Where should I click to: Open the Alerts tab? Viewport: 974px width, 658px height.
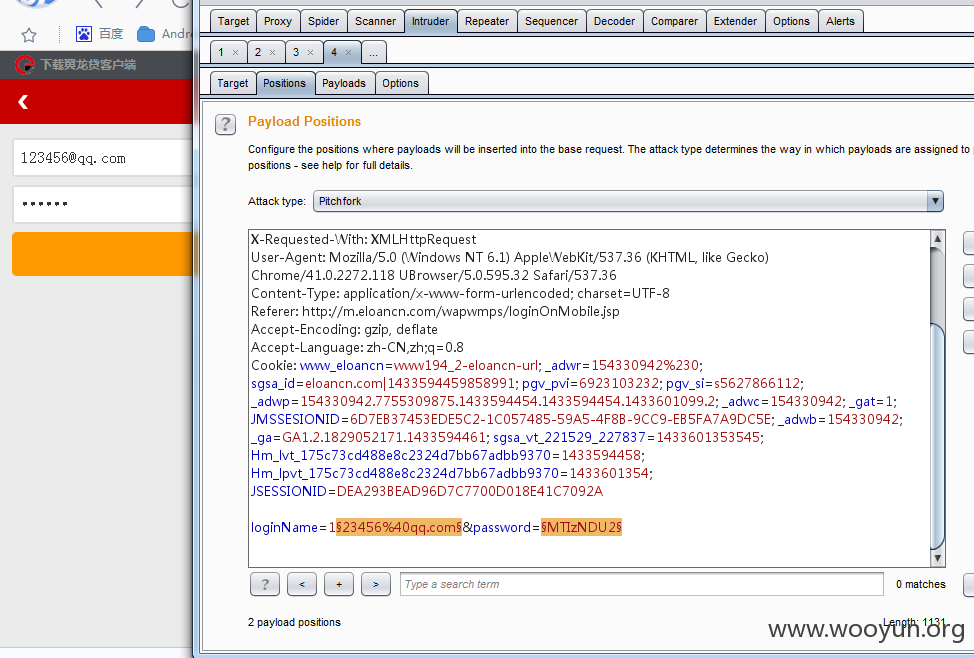click(840, 21)
